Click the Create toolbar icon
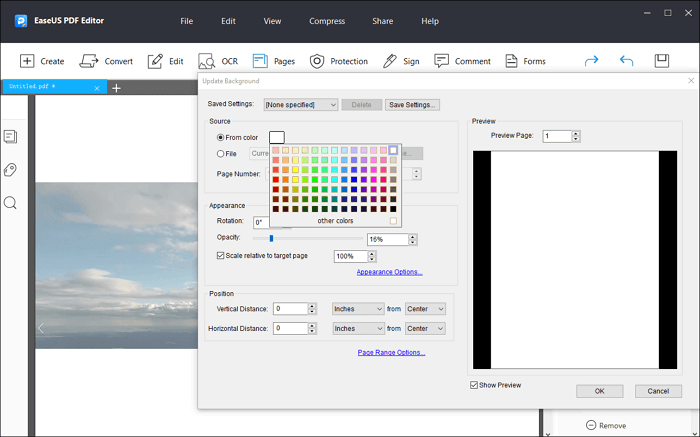The image size is (700, 437). [x=27, y=61]
